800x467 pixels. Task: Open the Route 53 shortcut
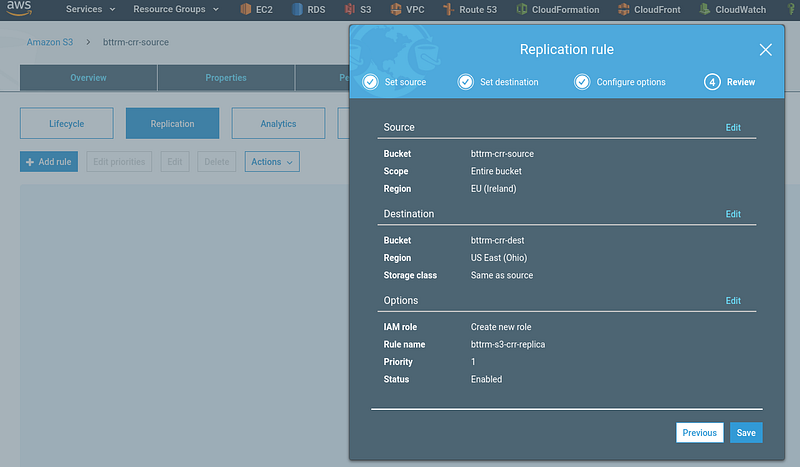pos(469,9)
